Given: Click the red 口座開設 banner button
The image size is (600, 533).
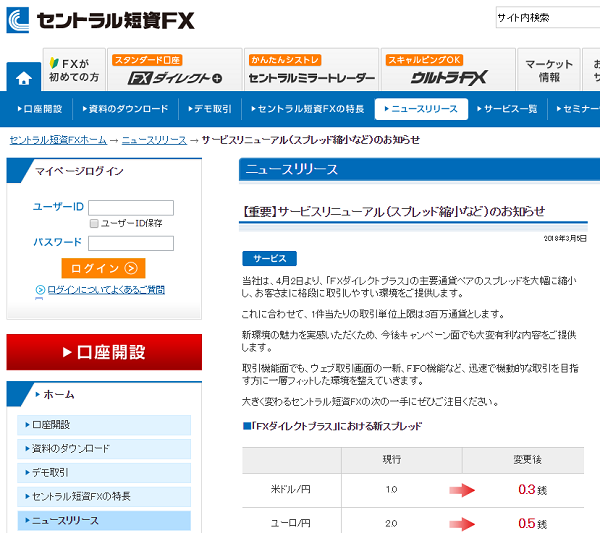Looking at the screenshot, I should [104, 352].
